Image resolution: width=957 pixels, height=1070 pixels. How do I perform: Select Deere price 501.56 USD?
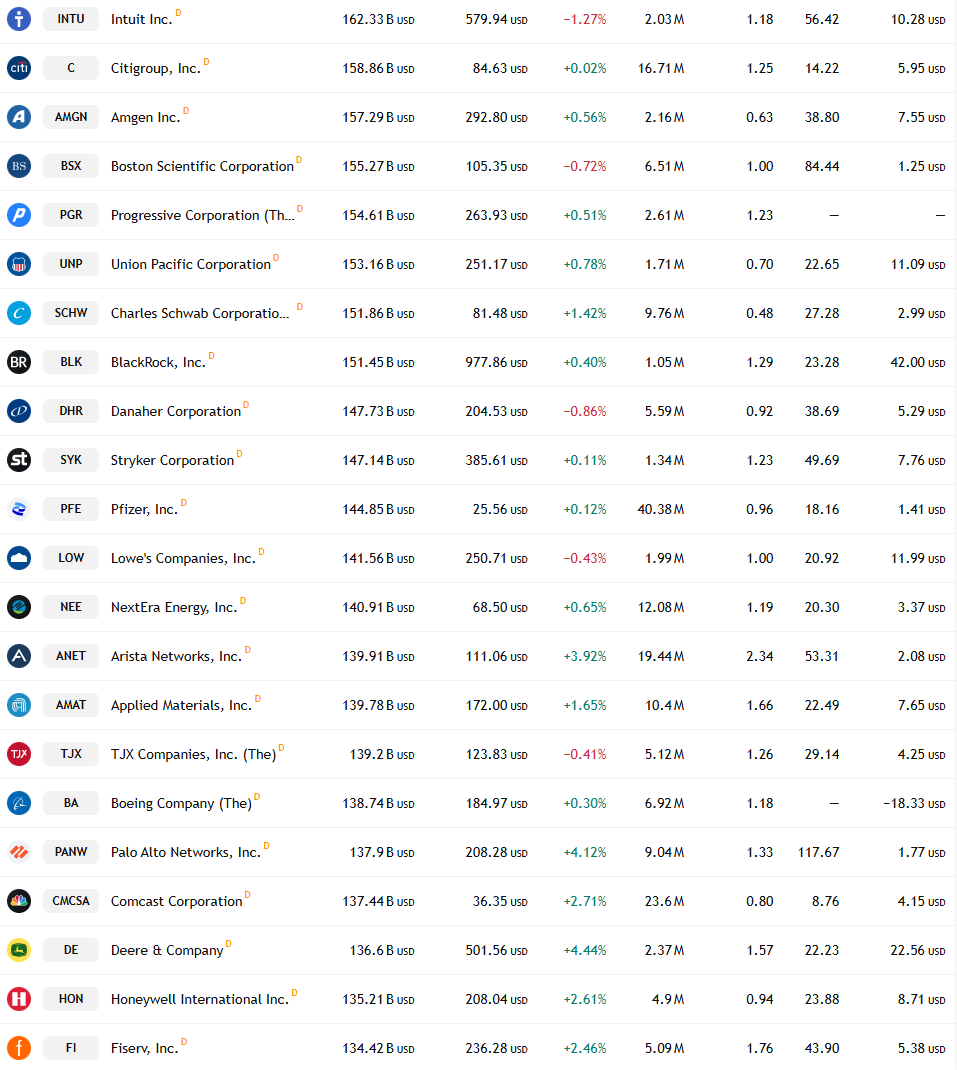coord(496,951)
